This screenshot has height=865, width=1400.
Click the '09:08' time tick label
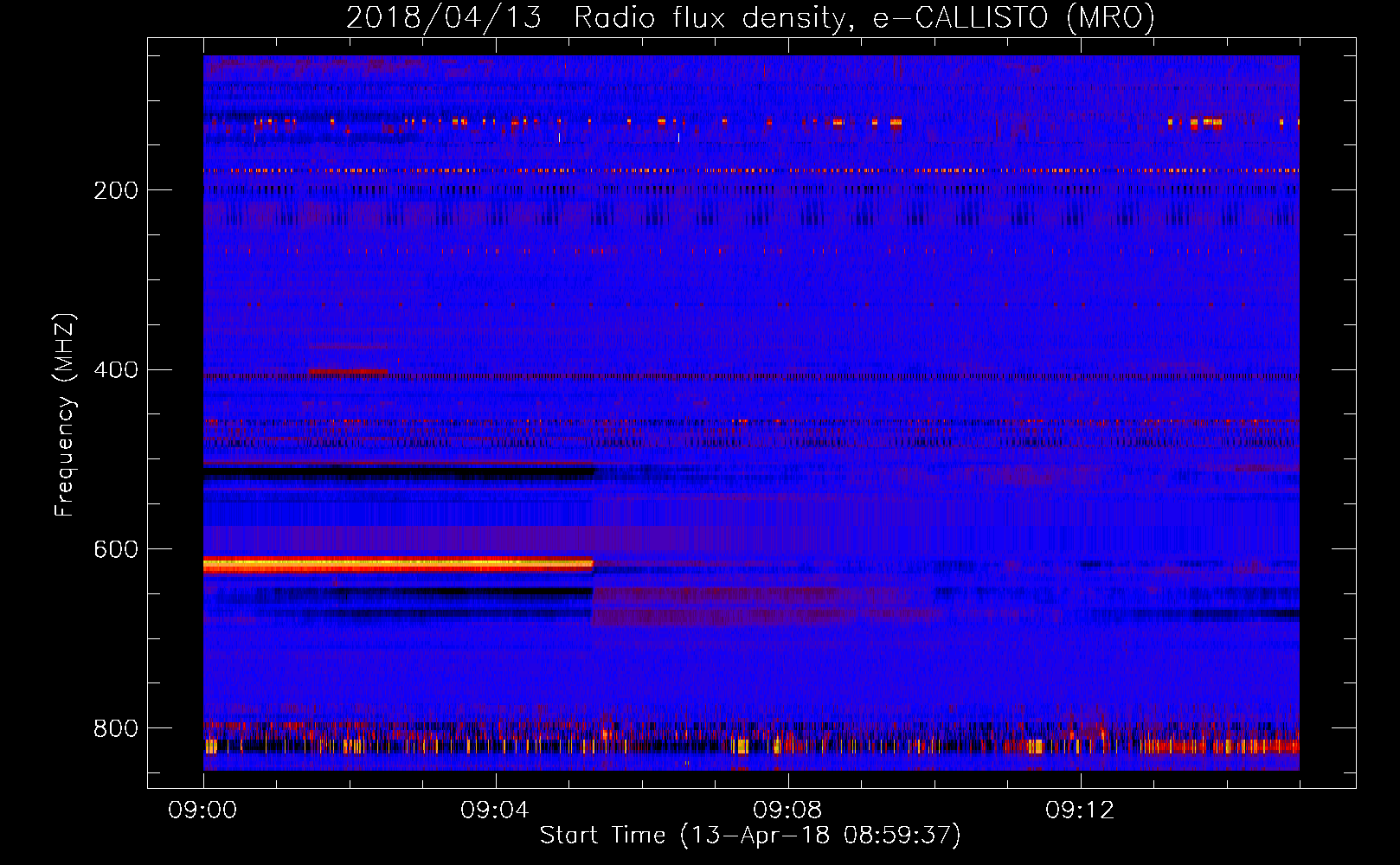click(x=787, y=811)
